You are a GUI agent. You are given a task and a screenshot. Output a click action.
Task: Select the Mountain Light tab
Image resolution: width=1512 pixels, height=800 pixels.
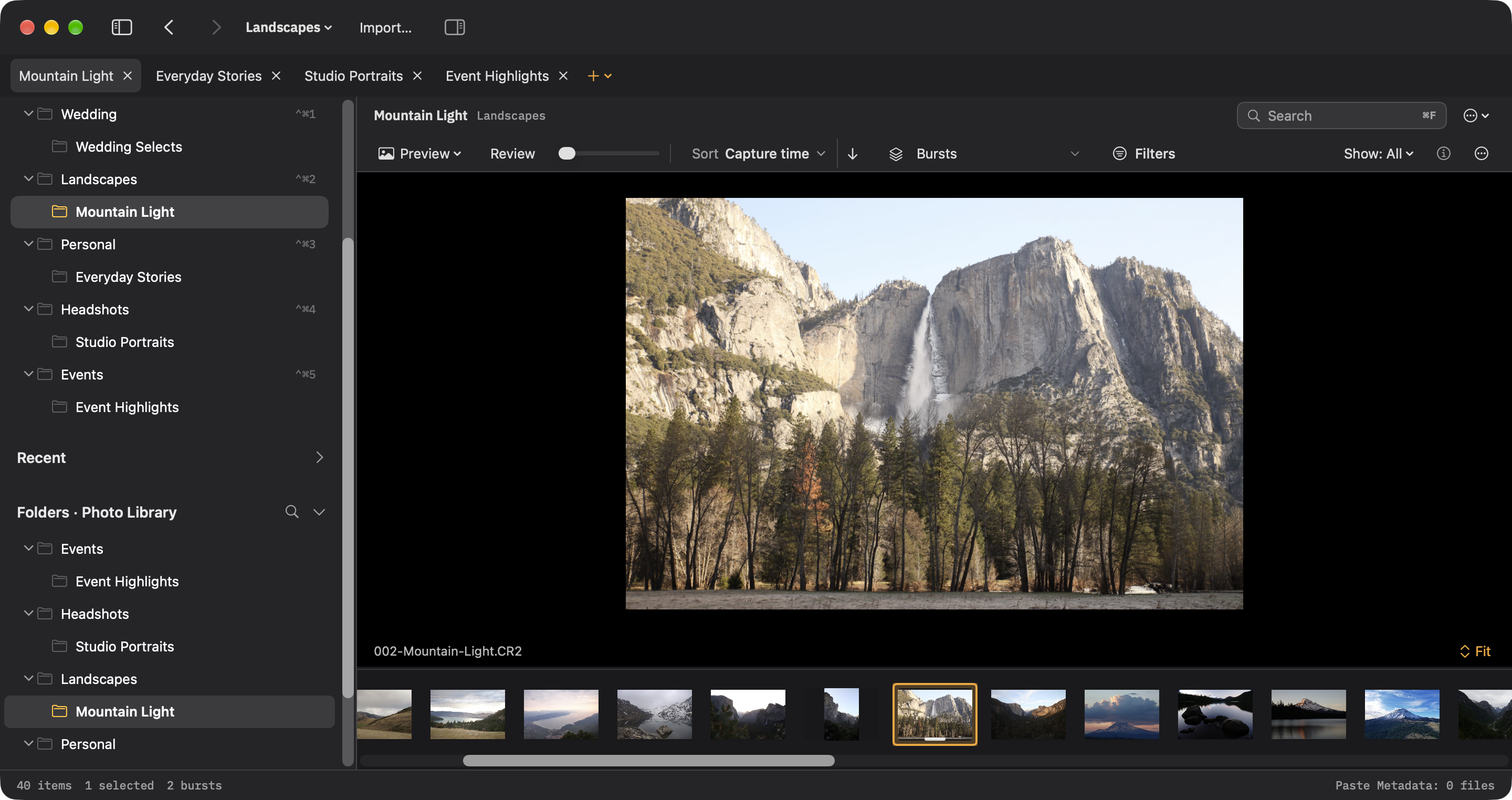click(x=66, y=76)
